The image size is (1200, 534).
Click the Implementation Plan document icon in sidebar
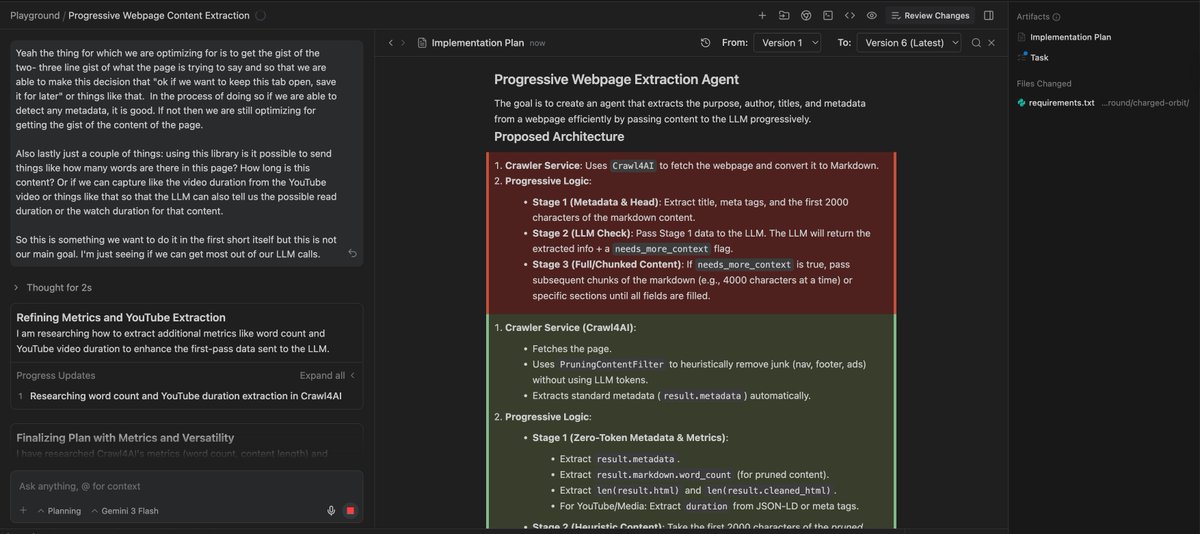(x=1021, y=37)
